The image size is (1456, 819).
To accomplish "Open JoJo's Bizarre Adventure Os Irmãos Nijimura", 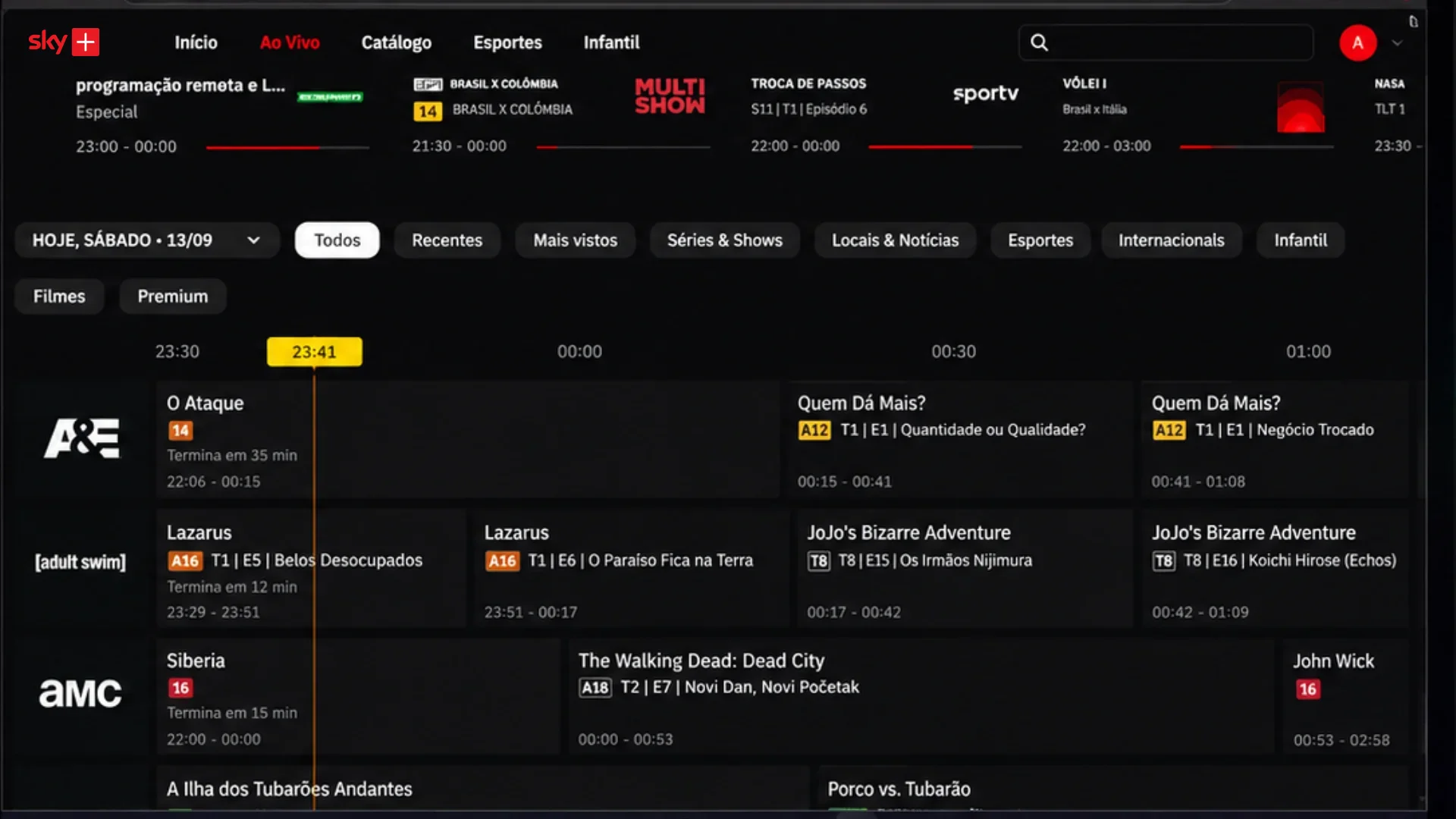I will coord(965,569).
